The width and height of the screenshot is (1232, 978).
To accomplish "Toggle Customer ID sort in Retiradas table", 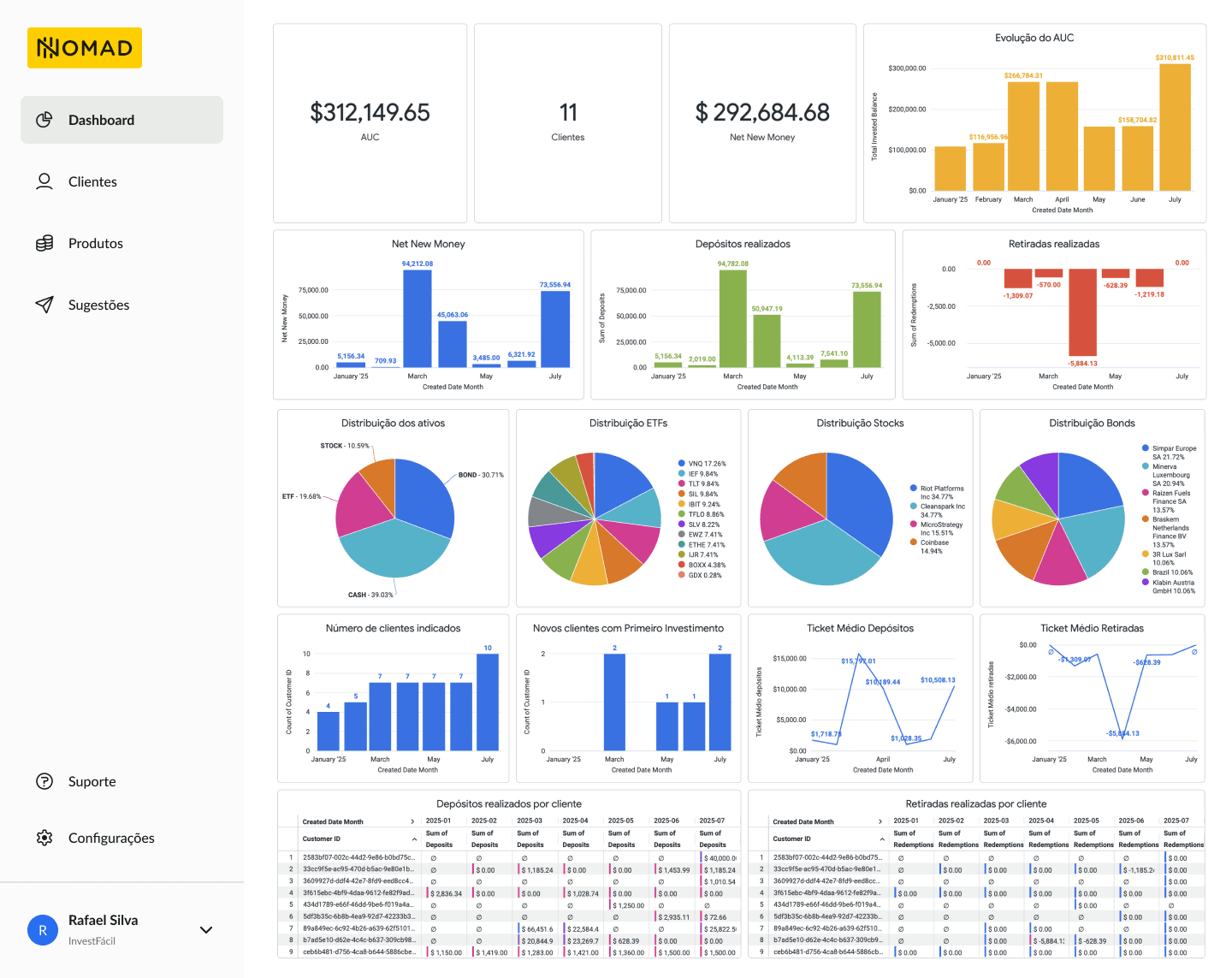I will click(x=882, y=839).
